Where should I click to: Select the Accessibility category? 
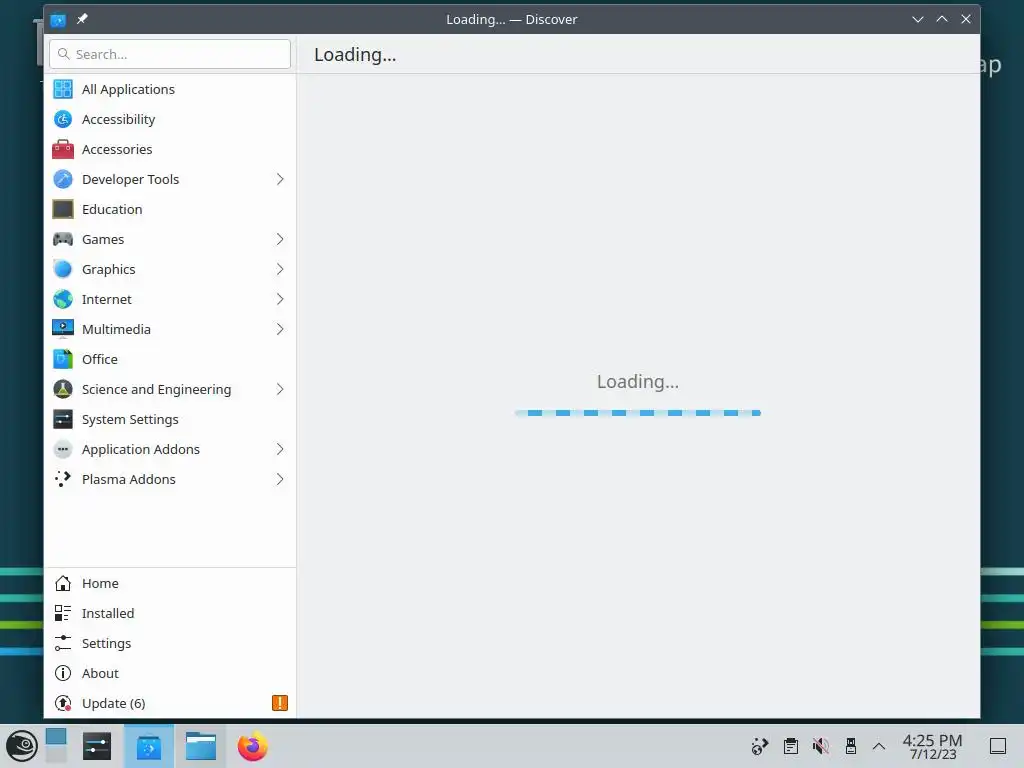coord(170,119)
